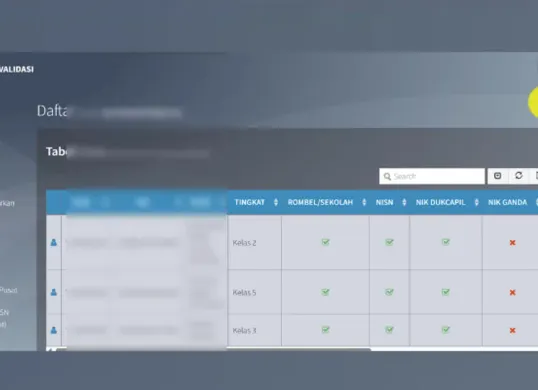538x390 pixels.
Task: Click the NIK DUKCAPIL checkmark for Kelas 2
Action: tap(445, 242)
